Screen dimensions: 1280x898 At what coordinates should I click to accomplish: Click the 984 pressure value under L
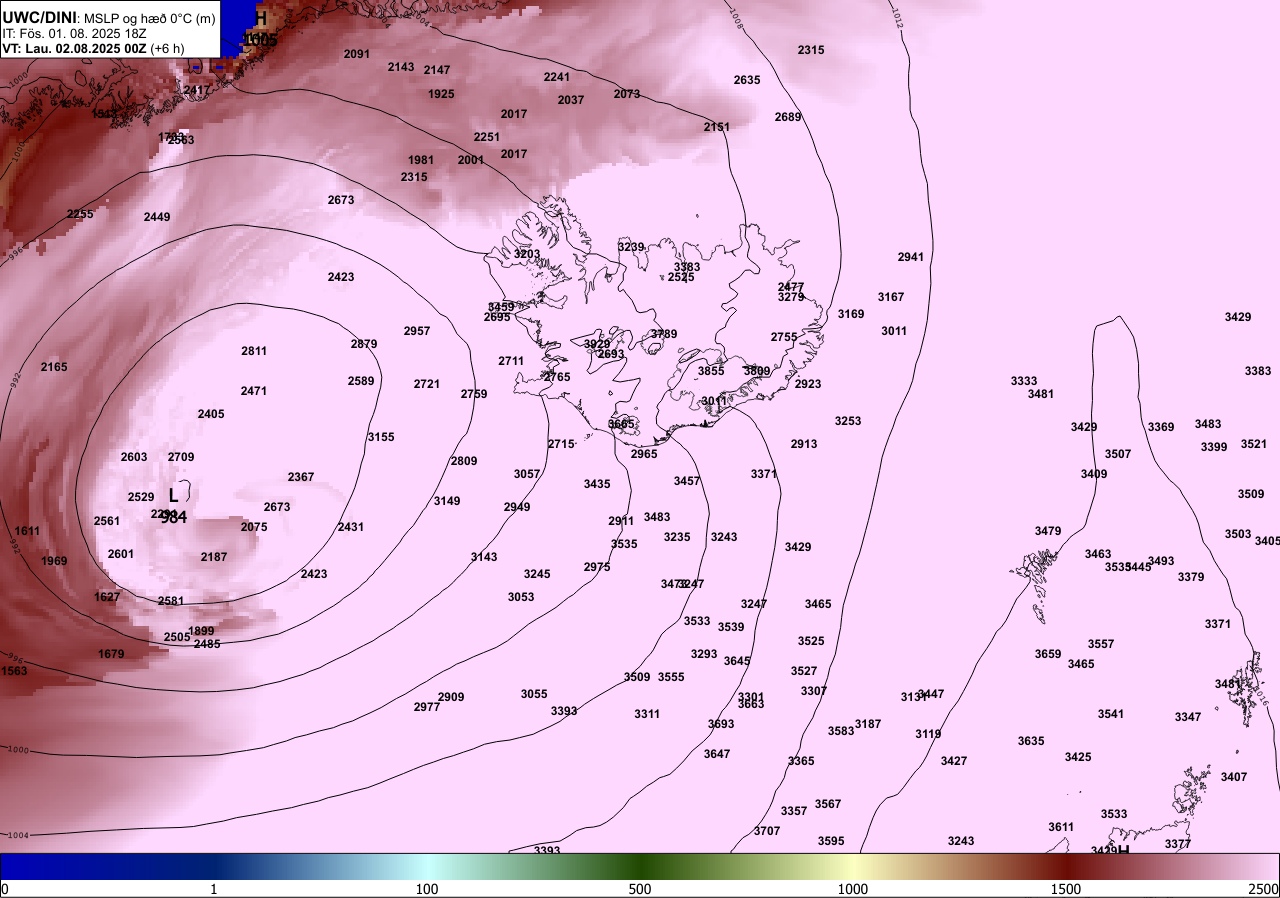click(174, 517)
